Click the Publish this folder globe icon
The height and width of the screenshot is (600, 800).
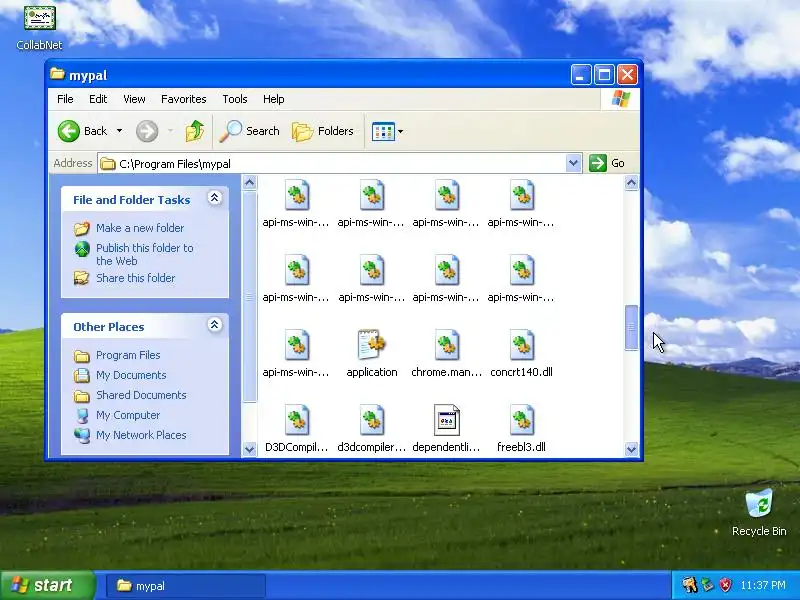[82, 248]
